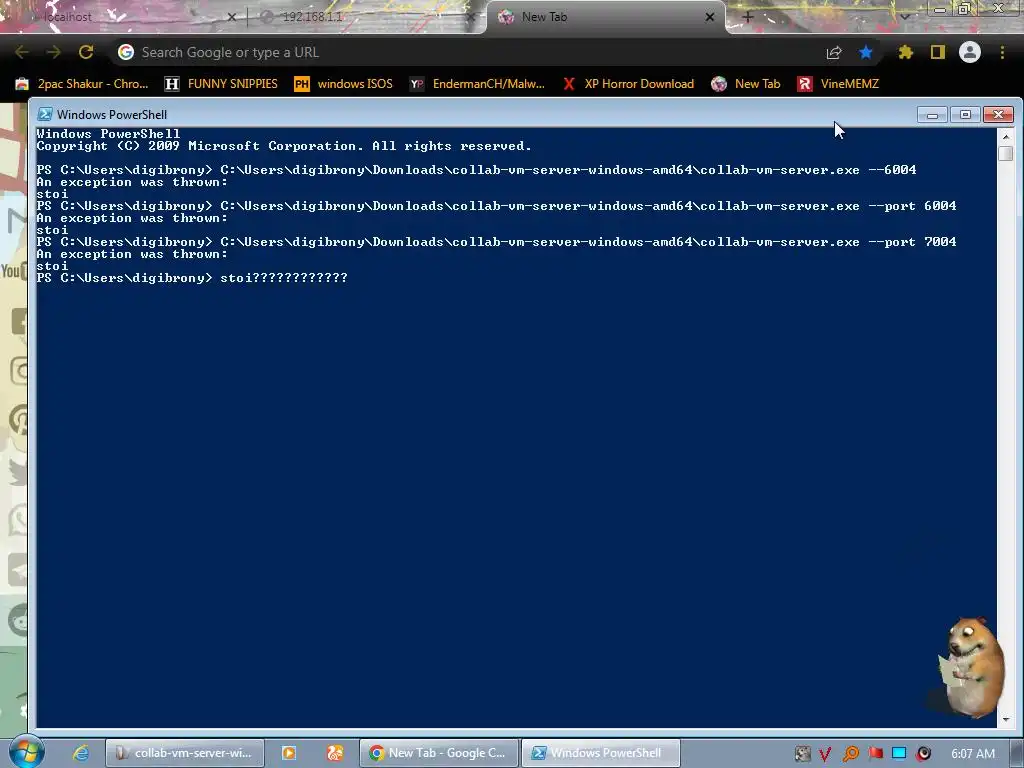
Task: Click PowerShell scrollbar down arrow
Action: click(x=1006, y=719)
